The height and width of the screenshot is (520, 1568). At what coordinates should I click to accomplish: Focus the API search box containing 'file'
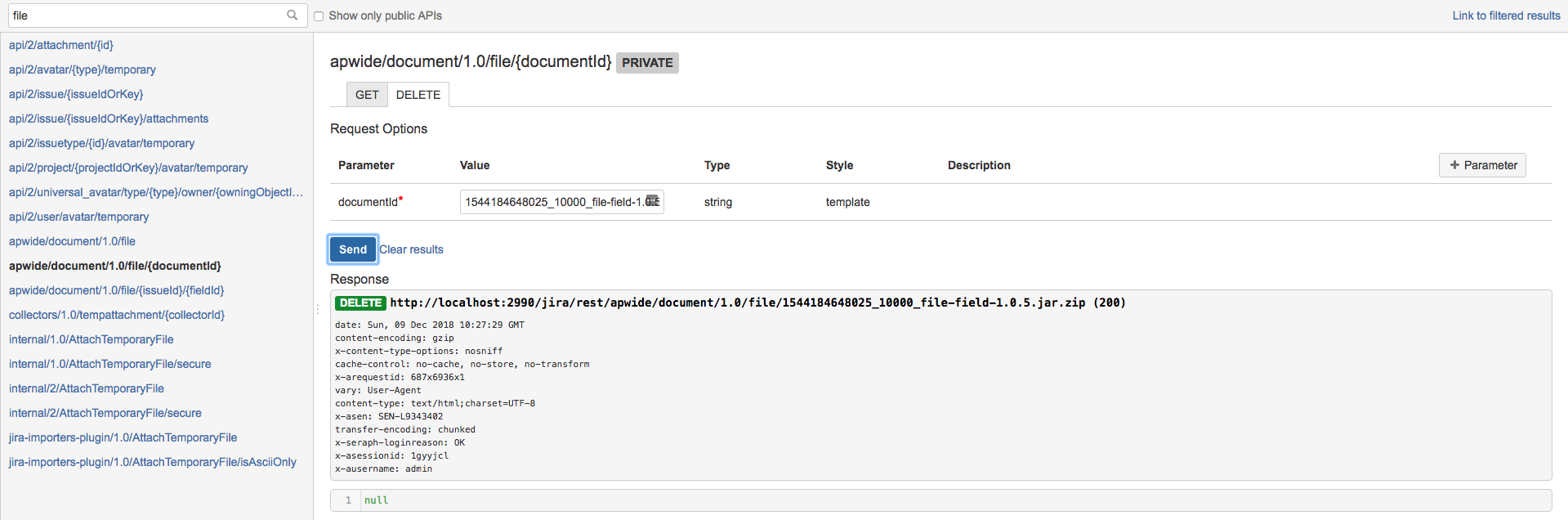click(x=147, y=16)
